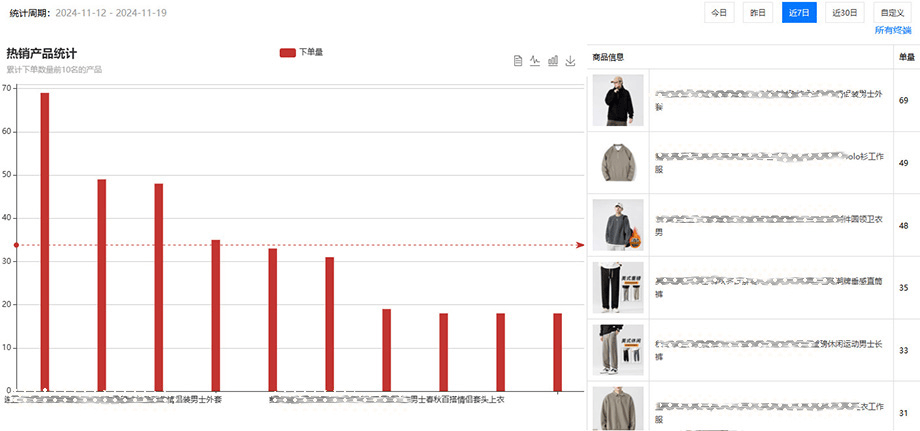This screenshot has width=920, height=431.
Task: Click the second bar valued 49
Action: pyautogui.click(x=102, y=285)
